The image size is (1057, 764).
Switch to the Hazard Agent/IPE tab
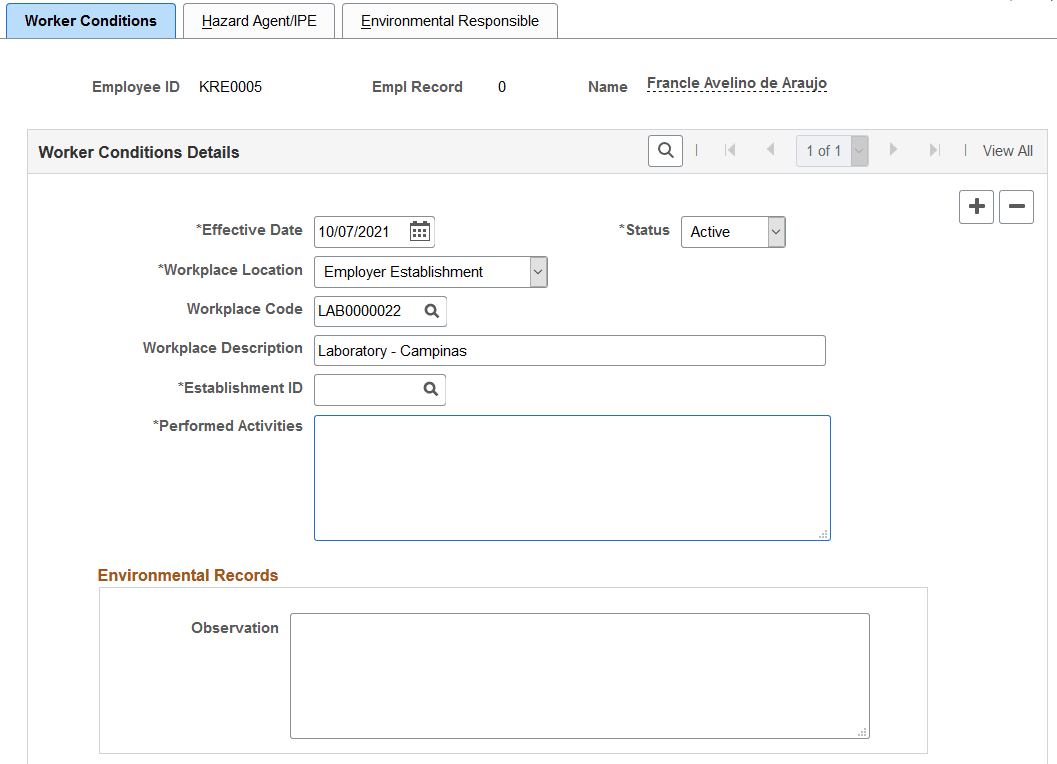tap(258, 20)
